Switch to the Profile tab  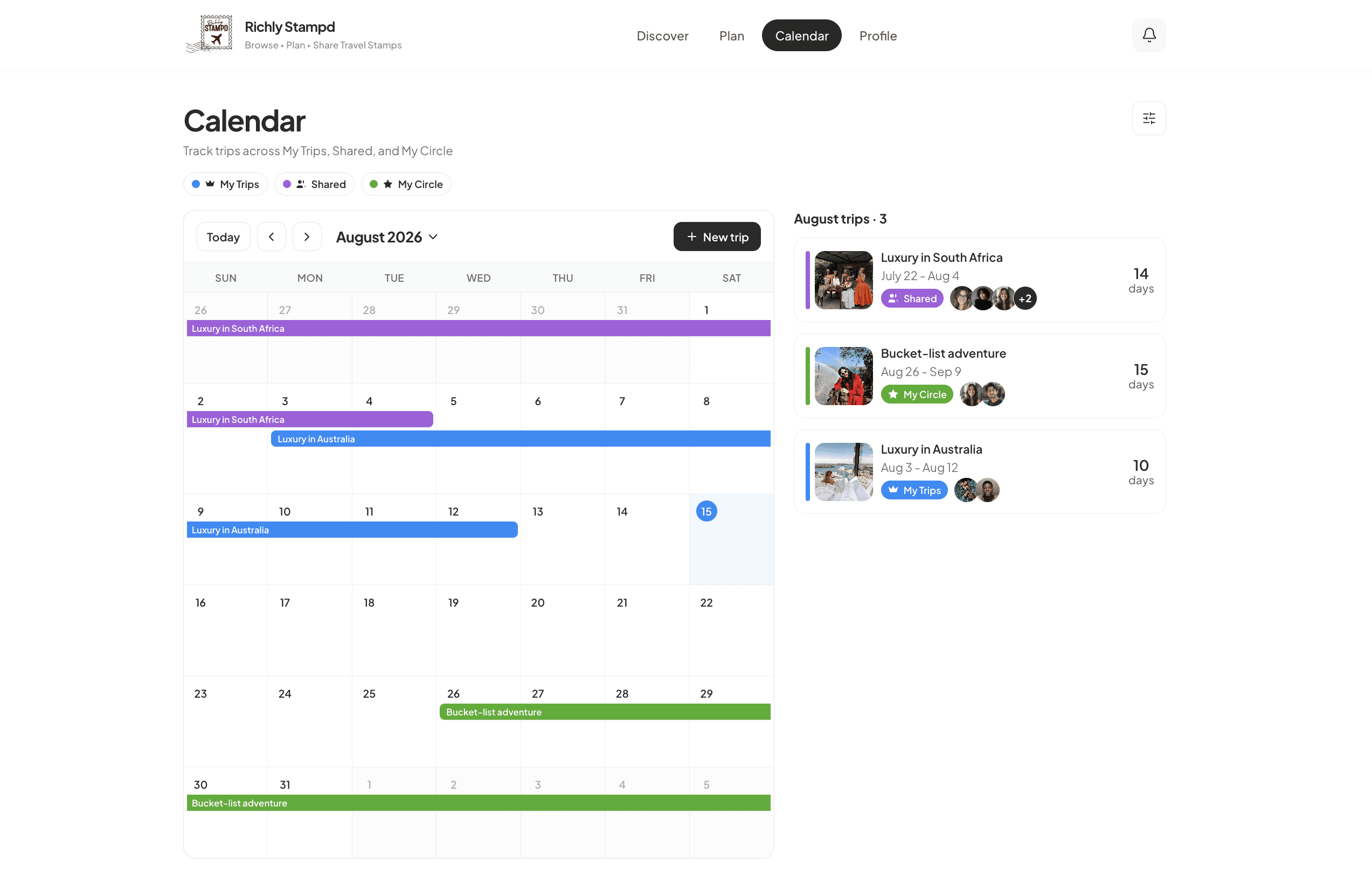[x=877, y=36]
